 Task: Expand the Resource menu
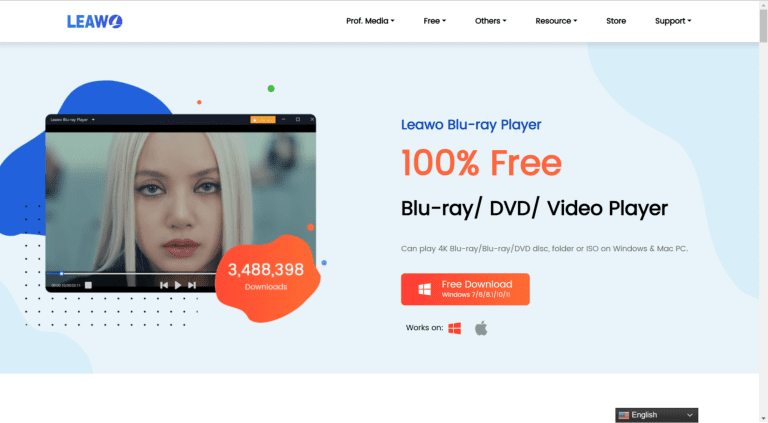click(556, 21)
